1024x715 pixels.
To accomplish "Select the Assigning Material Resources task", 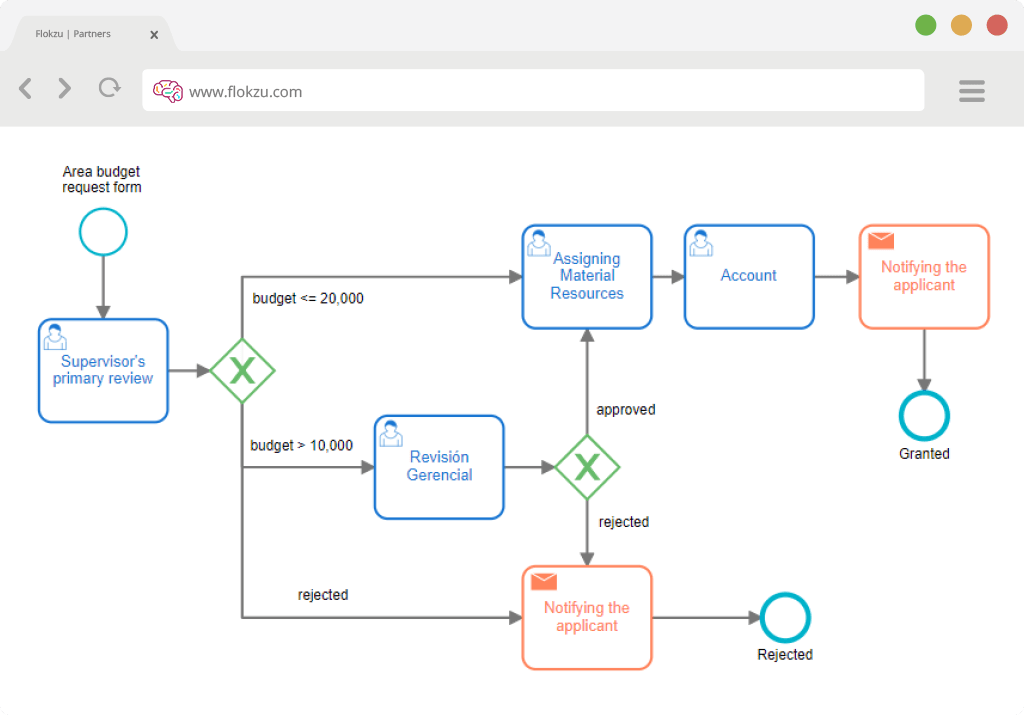I will pos(587,277).
